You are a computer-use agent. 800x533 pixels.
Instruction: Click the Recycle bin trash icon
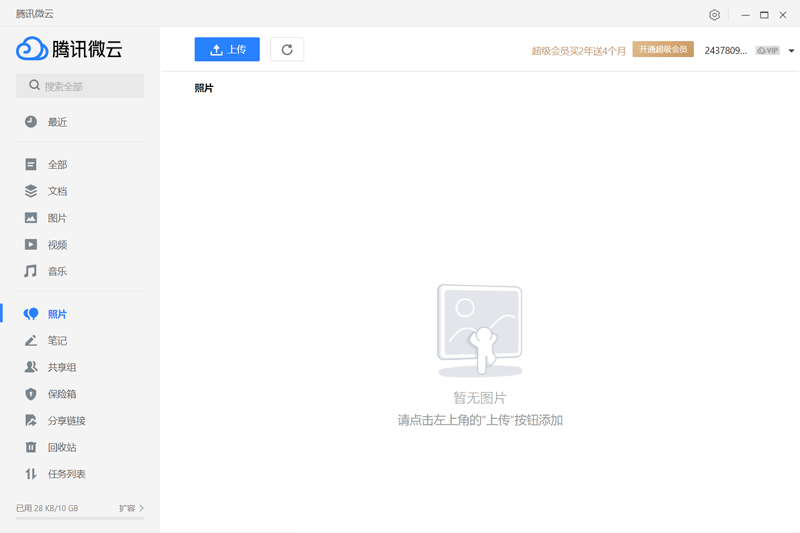[31, 447]
